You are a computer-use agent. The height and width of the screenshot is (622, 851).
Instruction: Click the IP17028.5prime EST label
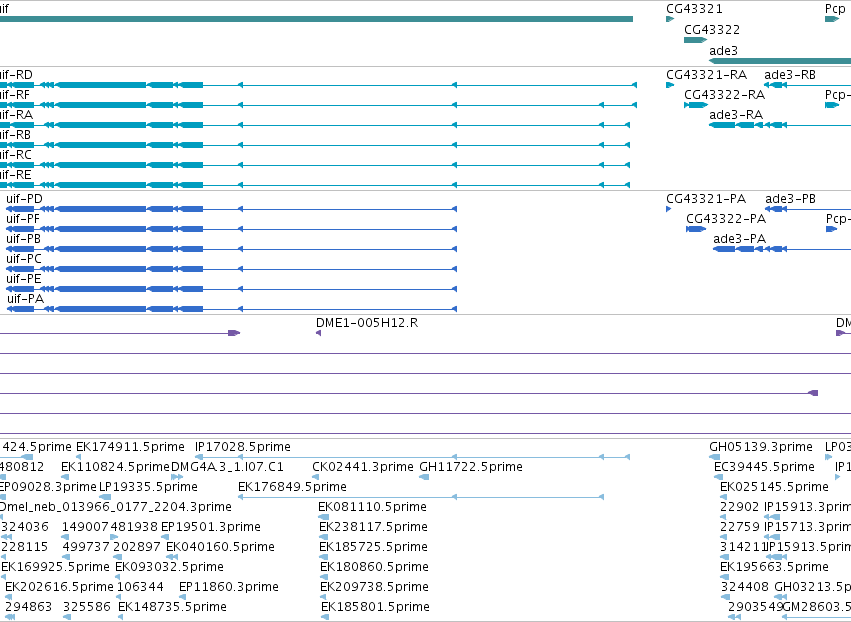tap(243, 447)
